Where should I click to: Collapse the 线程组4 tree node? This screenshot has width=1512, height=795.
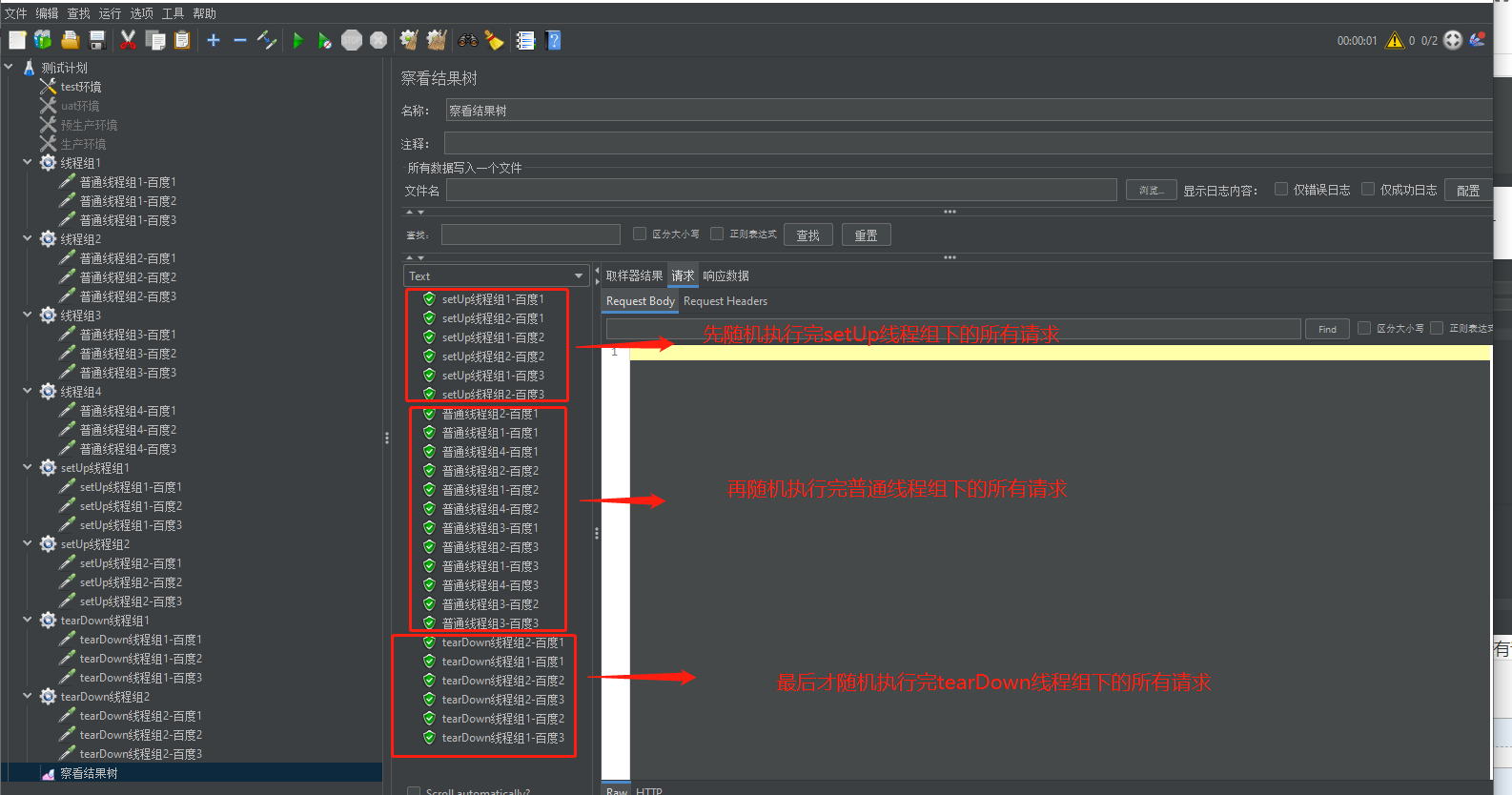28,391
